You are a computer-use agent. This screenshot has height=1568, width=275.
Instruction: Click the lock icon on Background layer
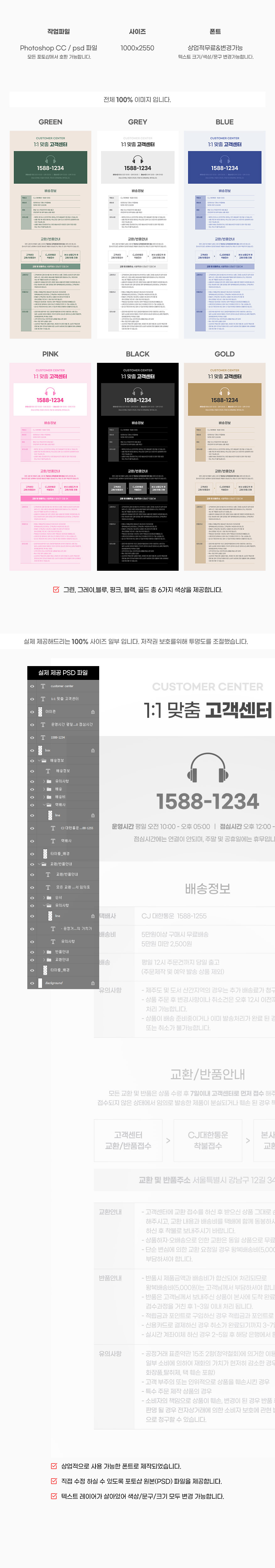93,983
